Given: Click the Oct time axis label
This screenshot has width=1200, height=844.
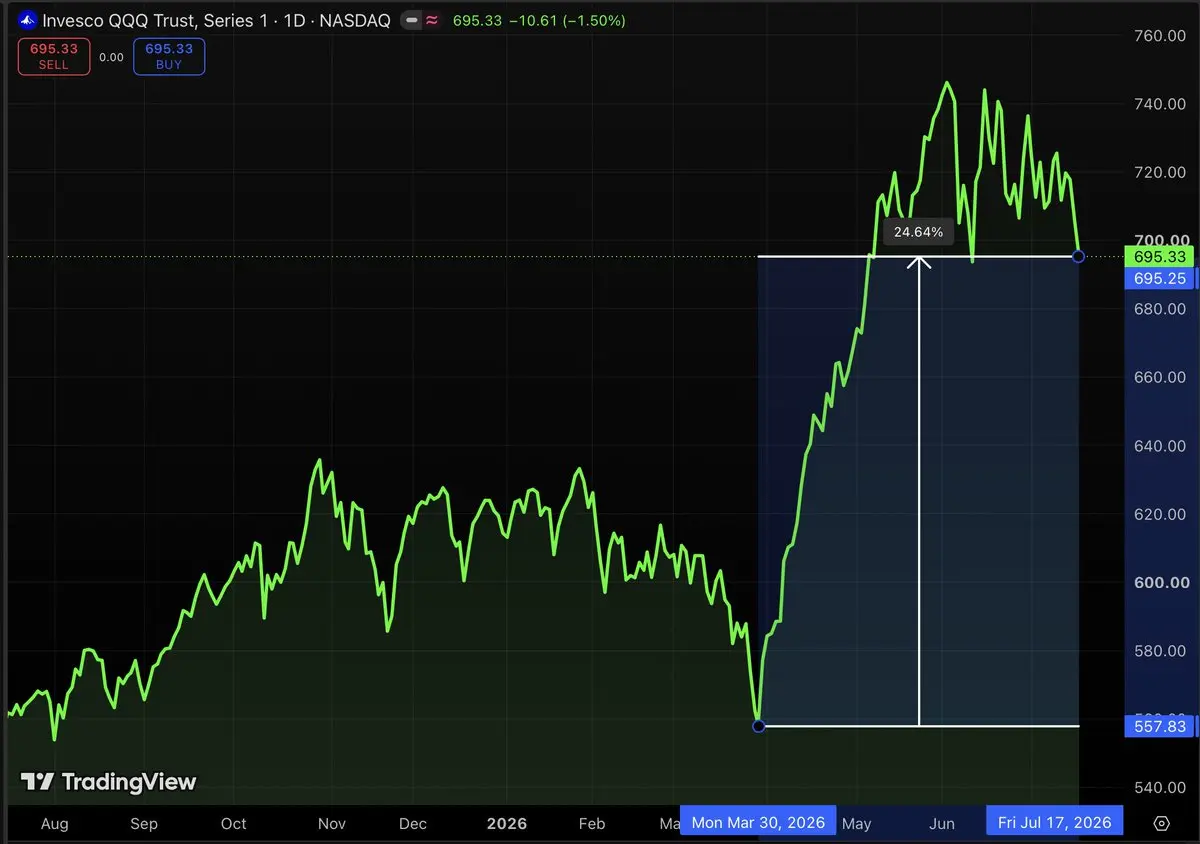Looking at the screenshot, I should tap(233, 824).
